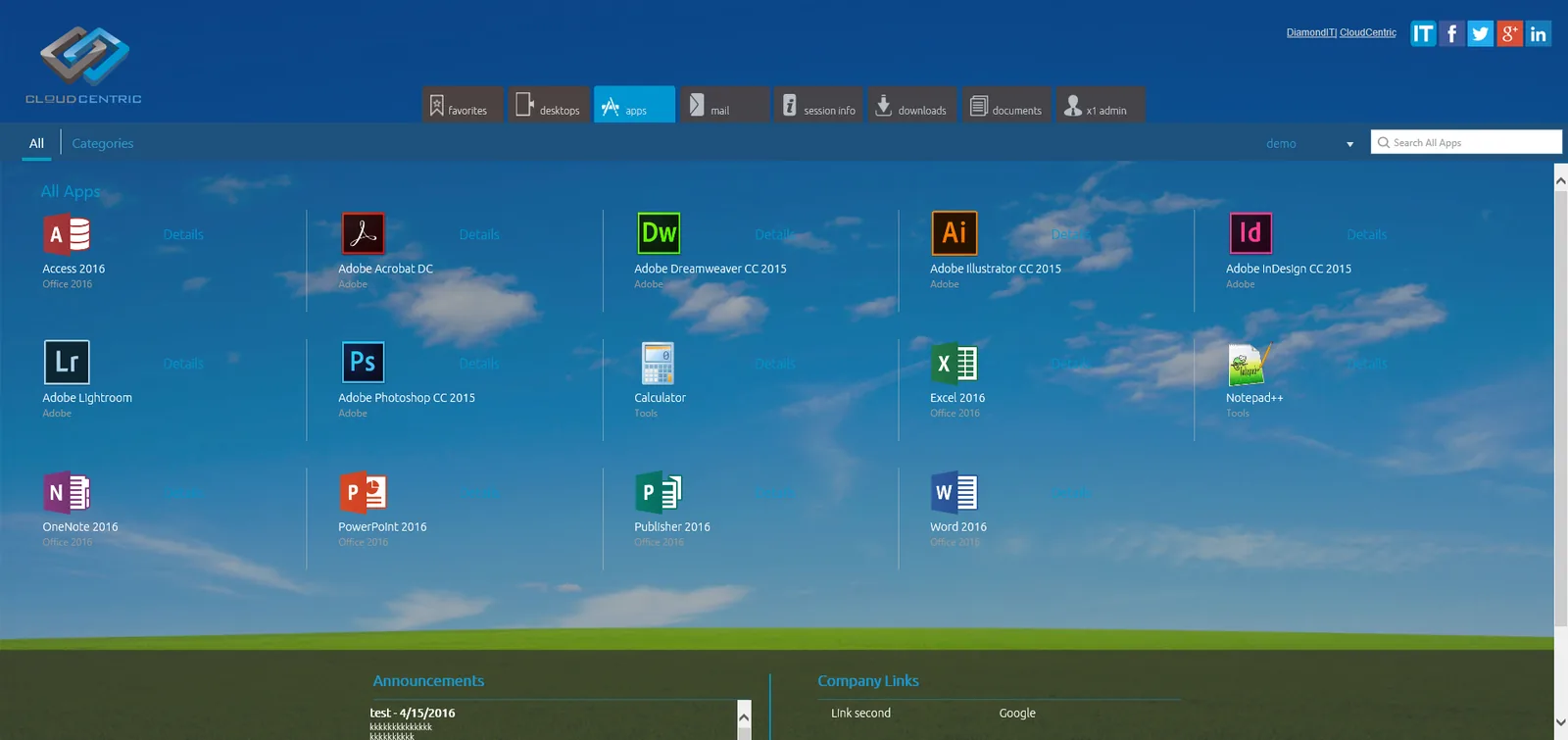Screen dimensions: 1568x740
Task: Switch to the desktops tab
Action: (x=549, y=105)
